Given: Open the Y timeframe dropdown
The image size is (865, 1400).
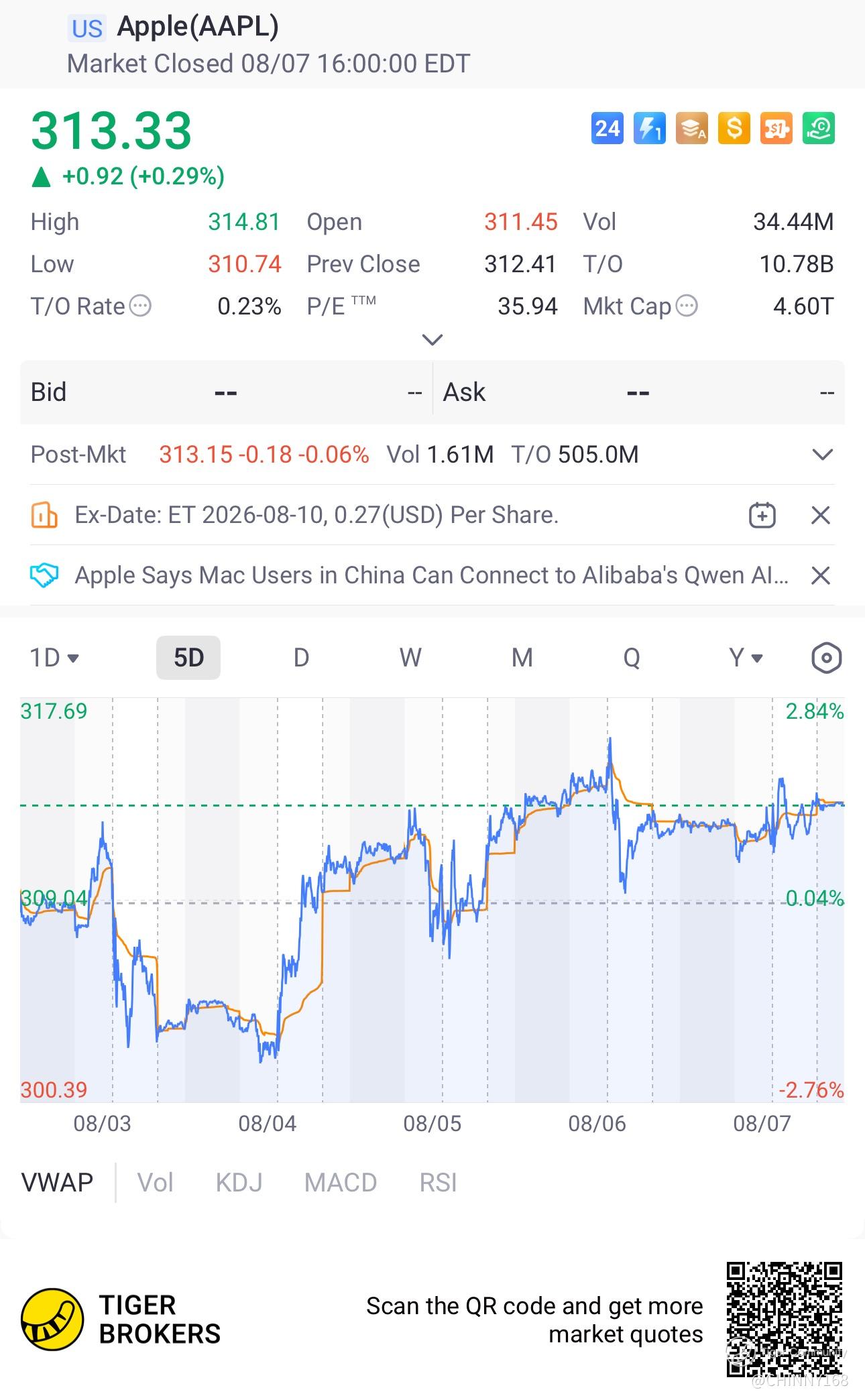Looking at the screenshot, I should pos(746,658).
